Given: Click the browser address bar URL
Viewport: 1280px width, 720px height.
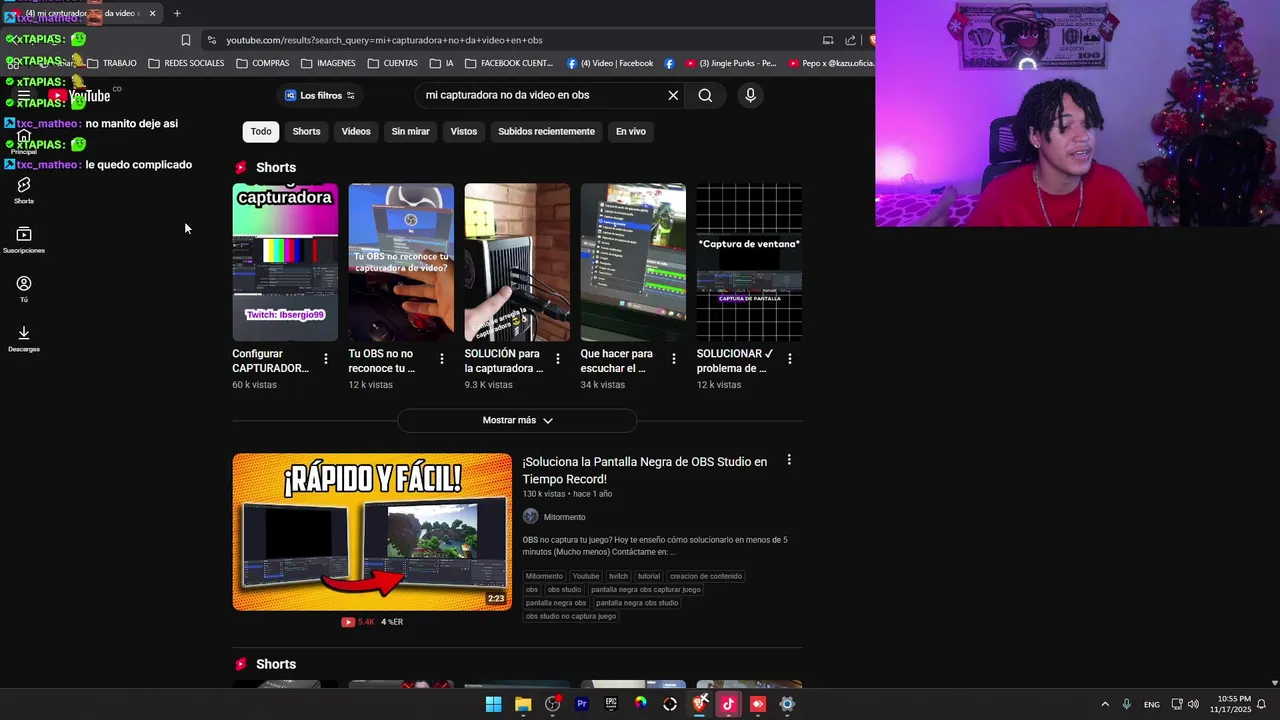Looking at the screenshot, I should 384,40.
